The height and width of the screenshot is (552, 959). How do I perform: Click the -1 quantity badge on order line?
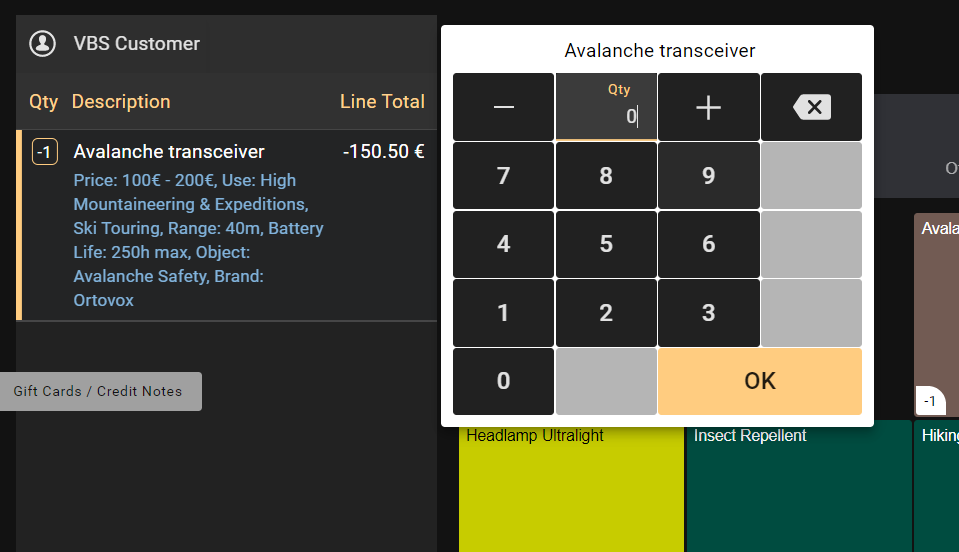pos(45,152)
